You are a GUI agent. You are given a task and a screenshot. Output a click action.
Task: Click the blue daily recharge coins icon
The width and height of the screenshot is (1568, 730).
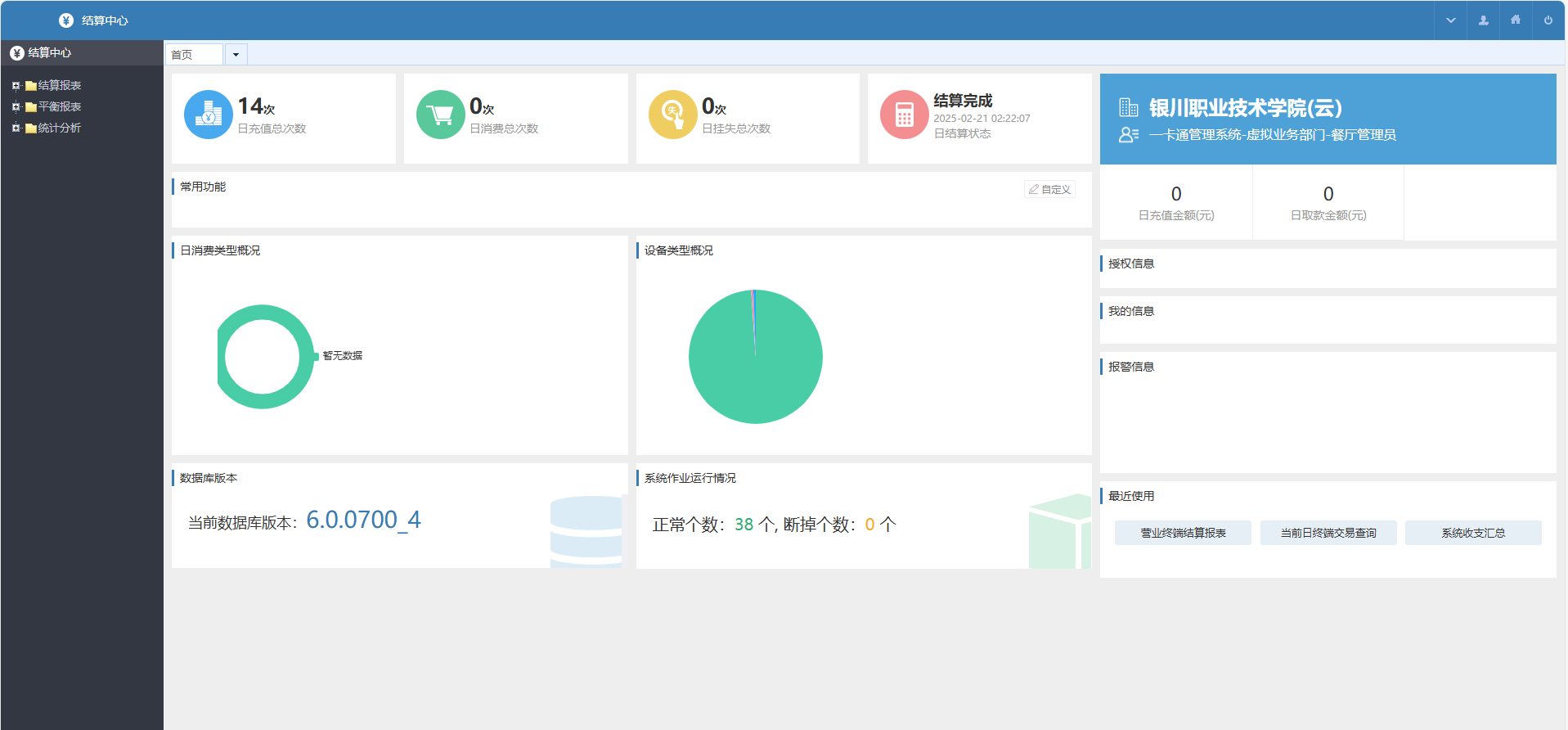click(x=209, y=115)
